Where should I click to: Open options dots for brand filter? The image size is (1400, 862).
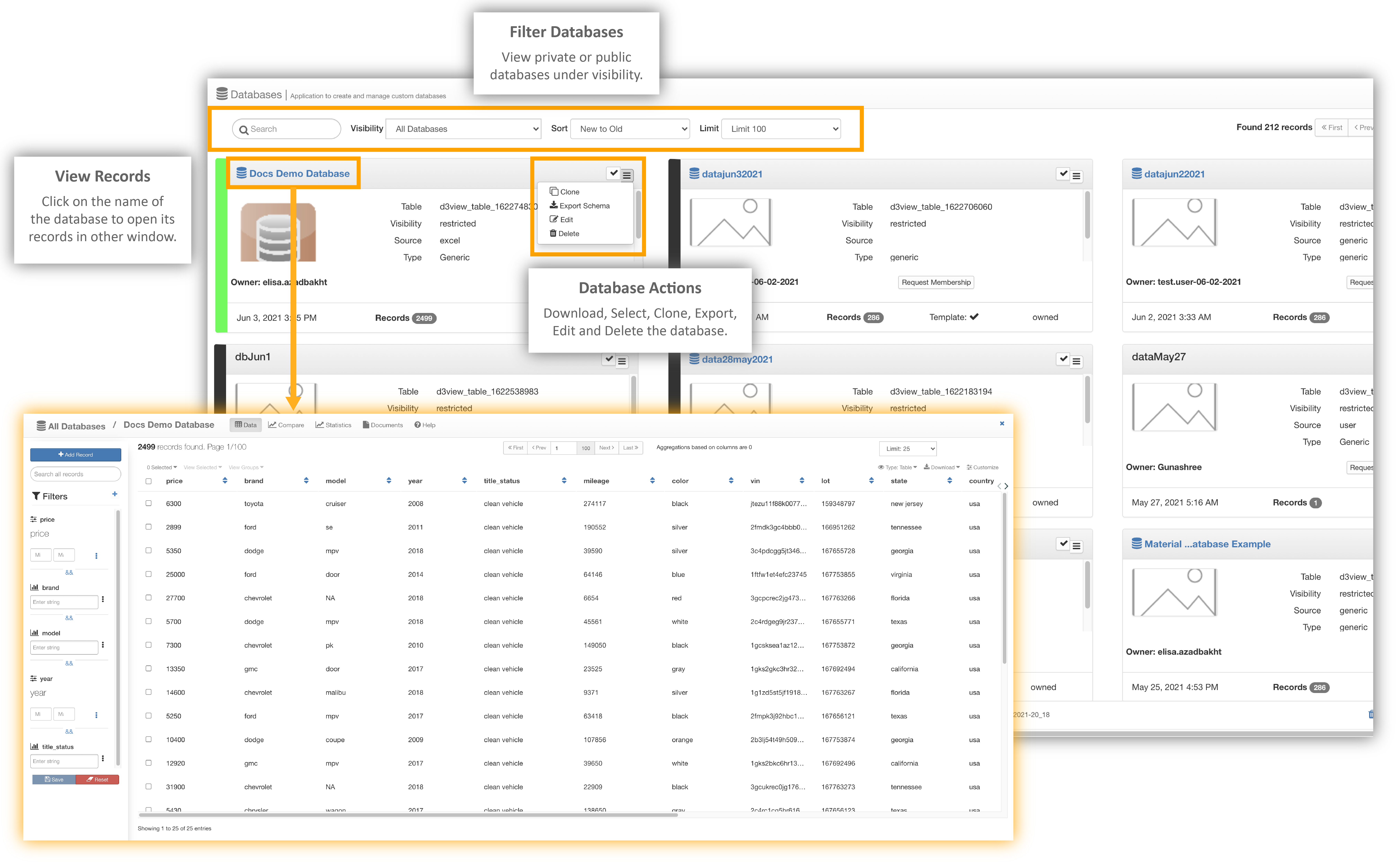(x=103, y=599)
